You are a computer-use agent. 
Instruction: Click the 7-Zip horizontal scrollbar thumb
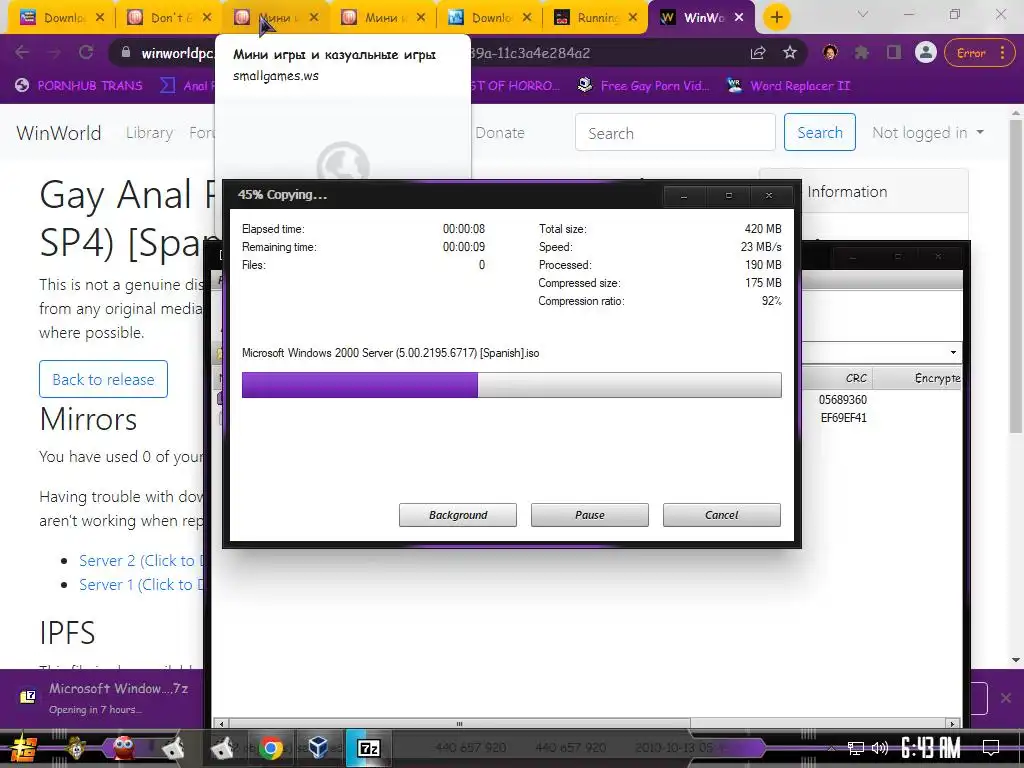[459, 724]
